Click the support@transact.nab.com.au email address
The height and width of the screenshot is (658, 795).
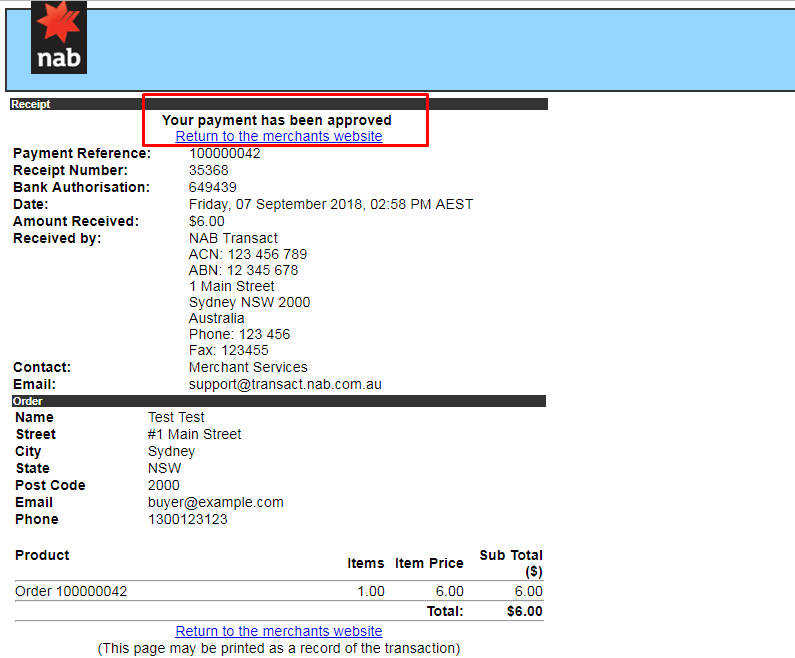[x=285, y=384]
